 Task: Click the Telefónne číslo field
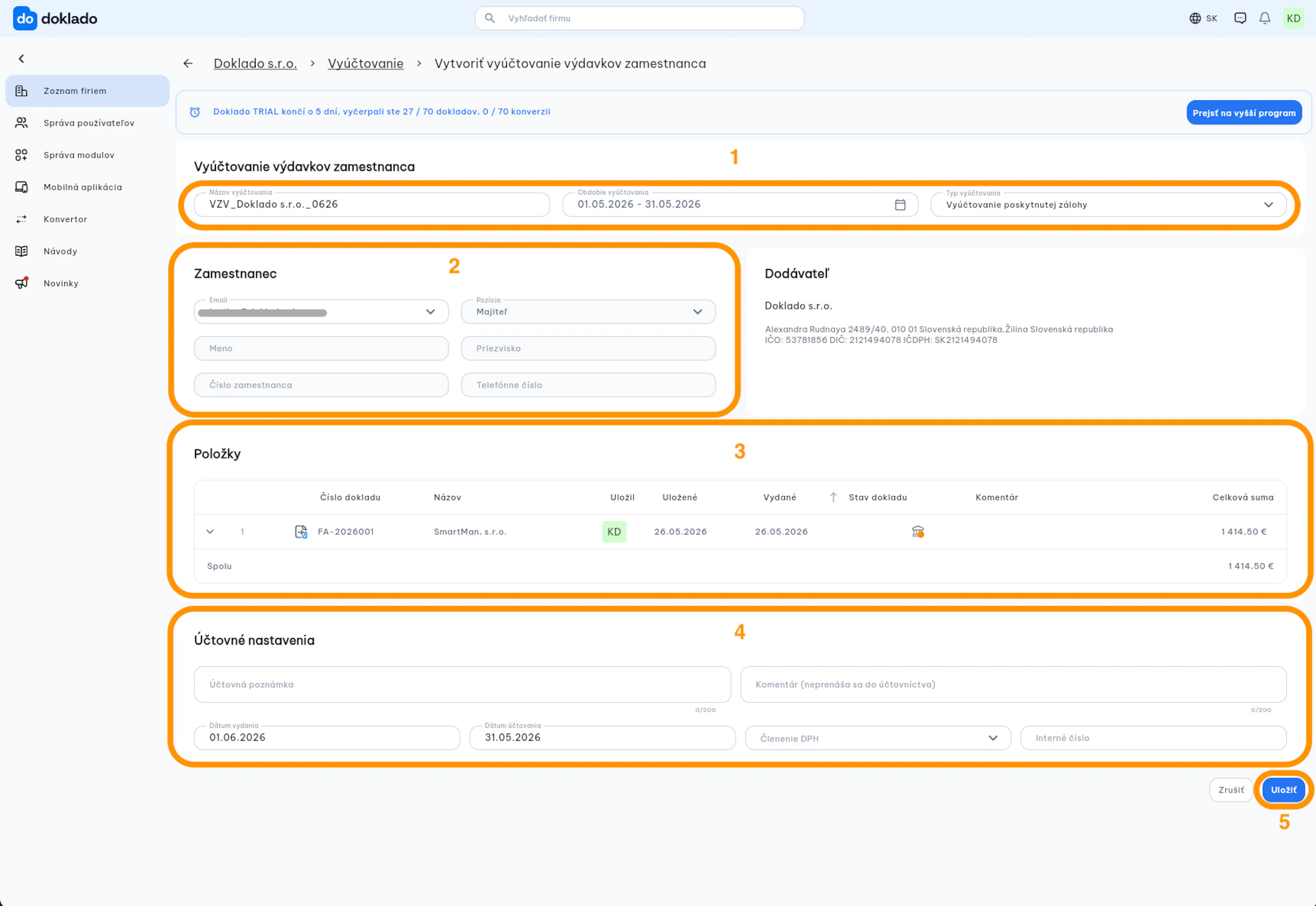click(588, 385)
